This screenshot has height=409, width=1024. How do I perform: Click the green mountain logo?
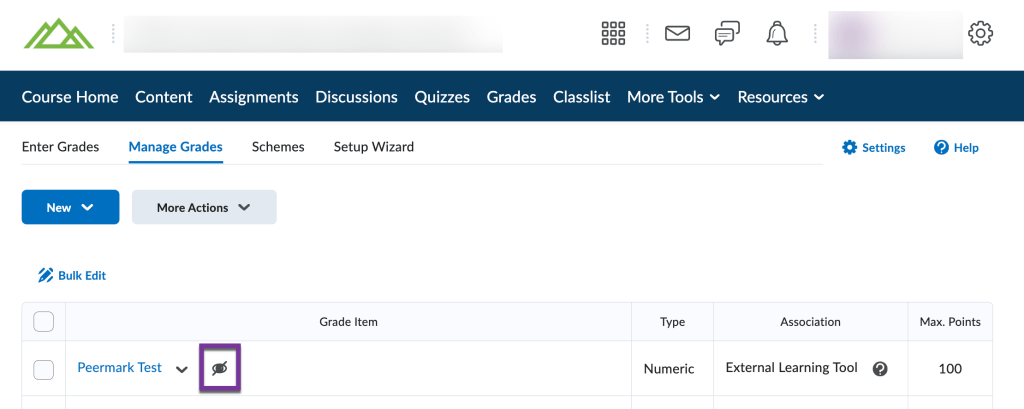[x=57, y=34]
